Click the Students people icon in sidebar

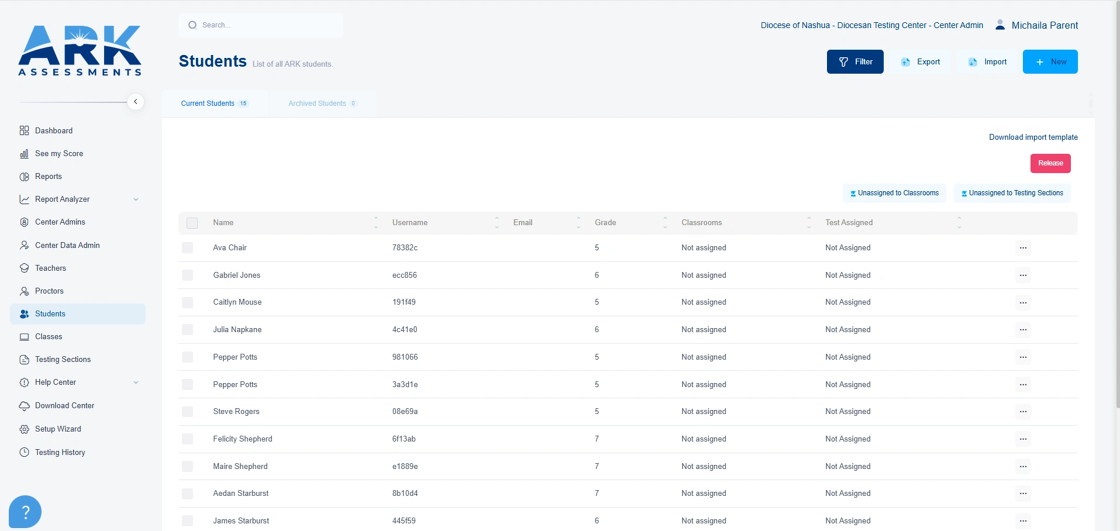pyautogui.click(x=24, y=314)
